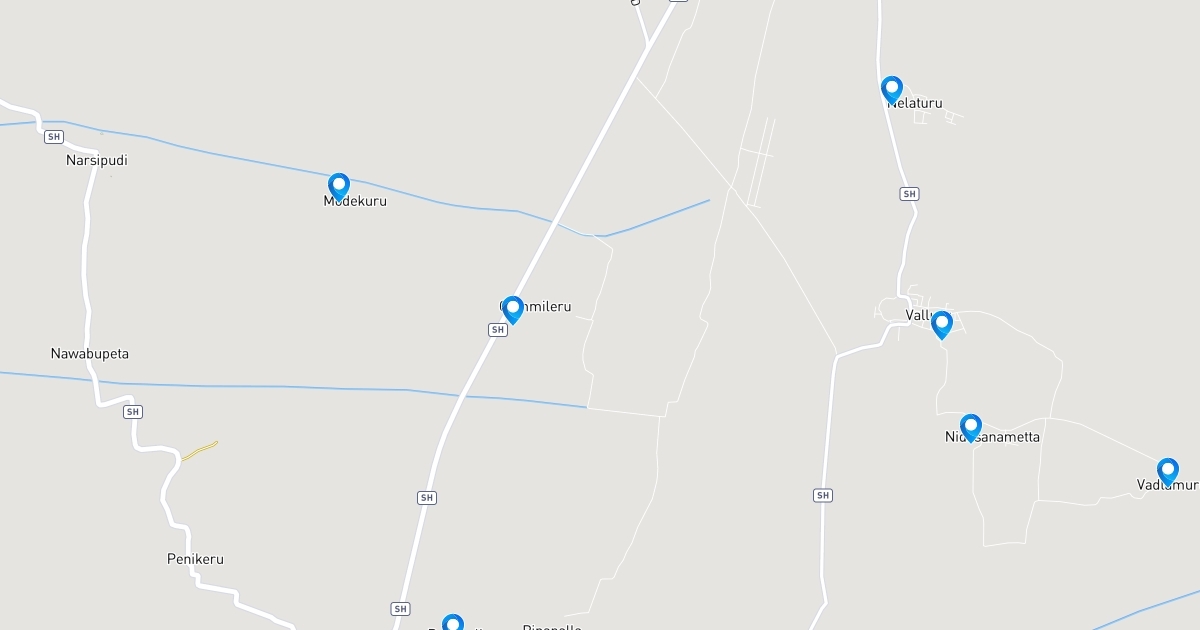Click the pin near Vallu village

coord(941,324)
